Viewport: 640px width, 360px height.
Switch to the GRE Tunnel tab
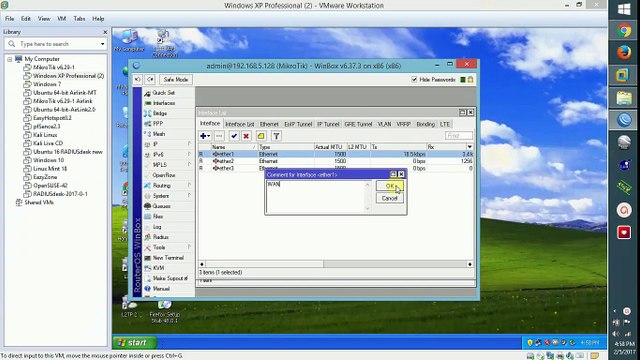[358, 124]
